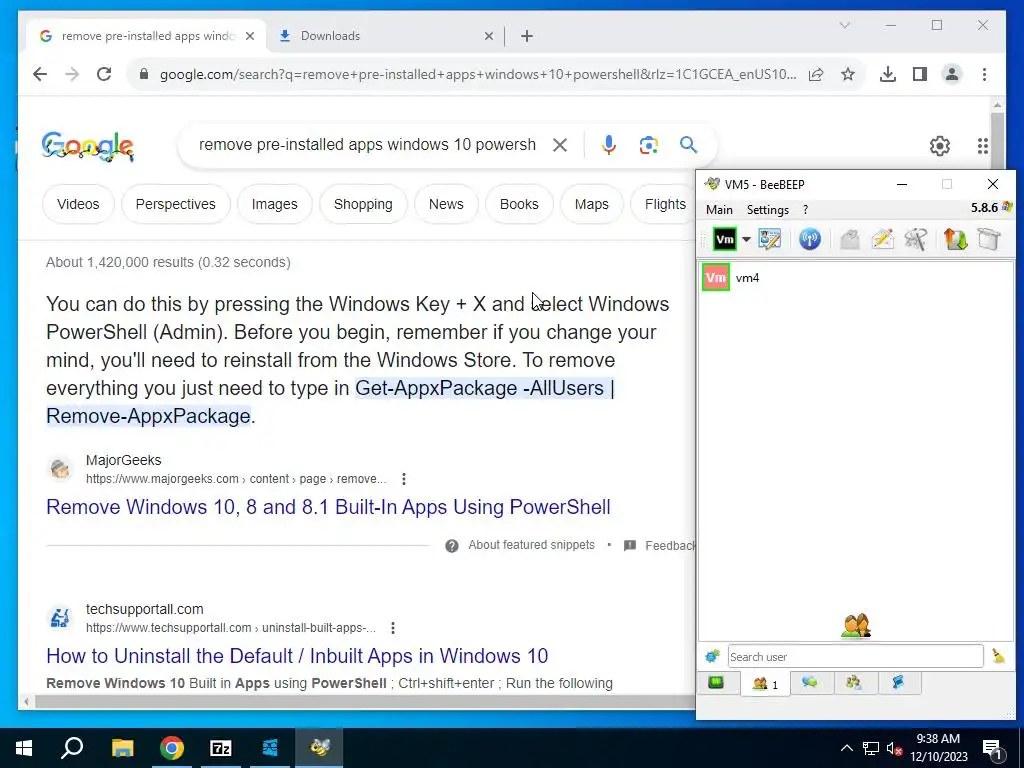Open the Google apps grid
Image resolution: width=1024 pixels, height=768 pixels.
tap(982, 146)
